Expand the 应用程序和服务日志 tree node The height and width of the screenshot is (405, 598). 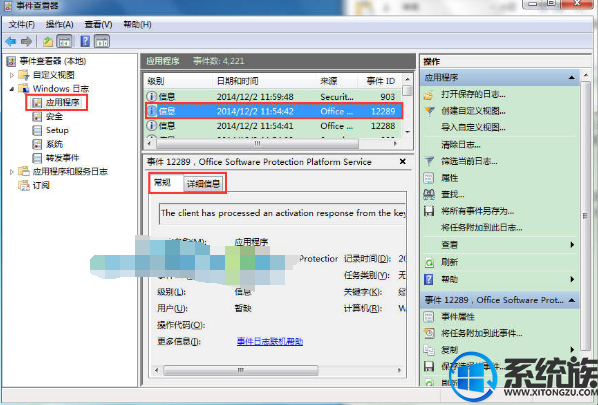click(x=12, y=172)
